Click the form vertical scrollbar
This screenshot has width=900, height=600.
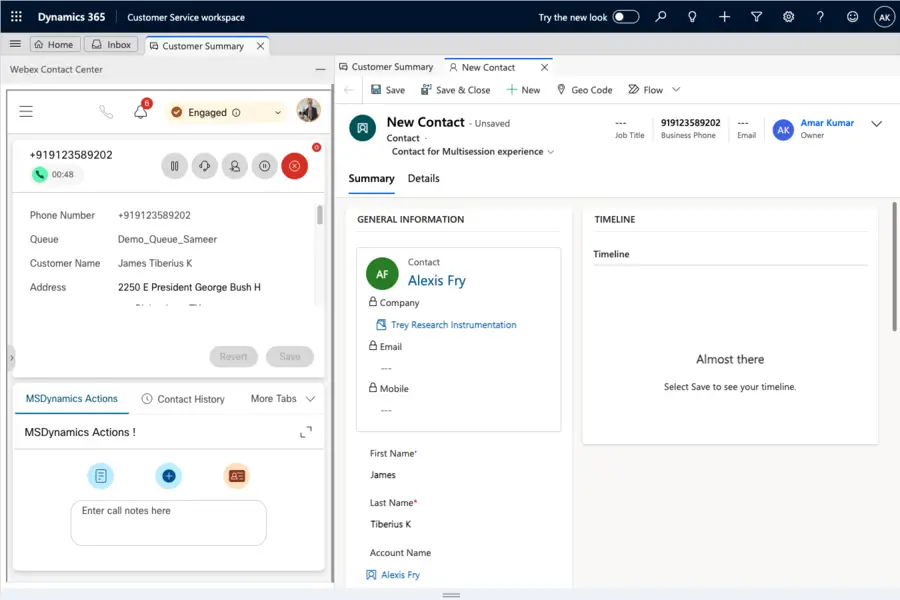[894, 266]
